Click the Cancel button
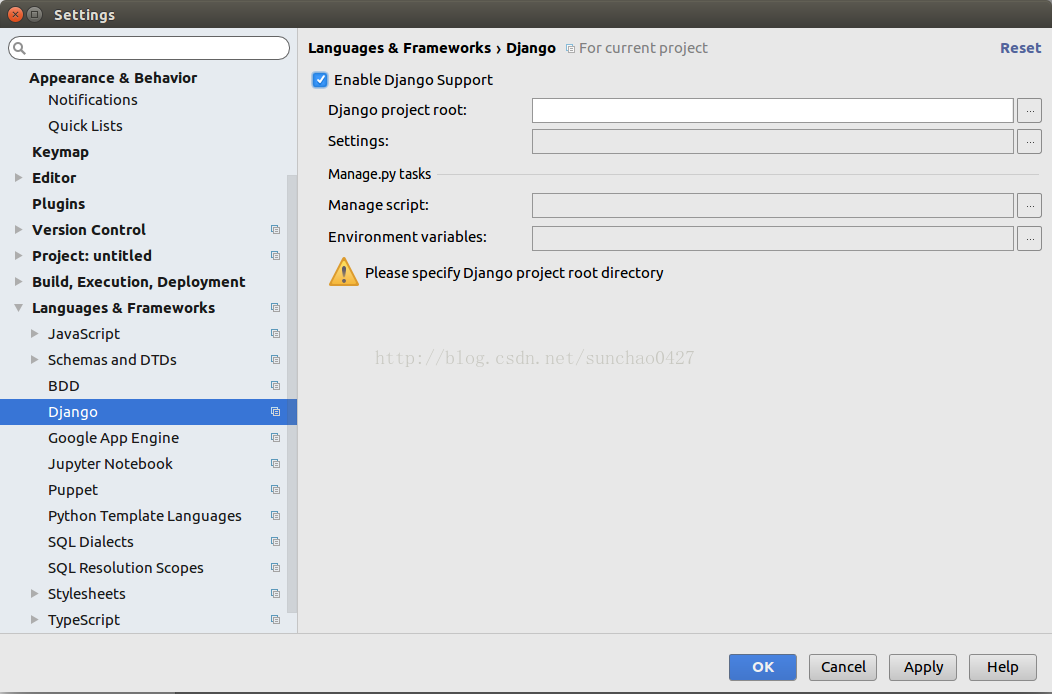Screen dimensions: 1052x694 click(x=843, y=667)
